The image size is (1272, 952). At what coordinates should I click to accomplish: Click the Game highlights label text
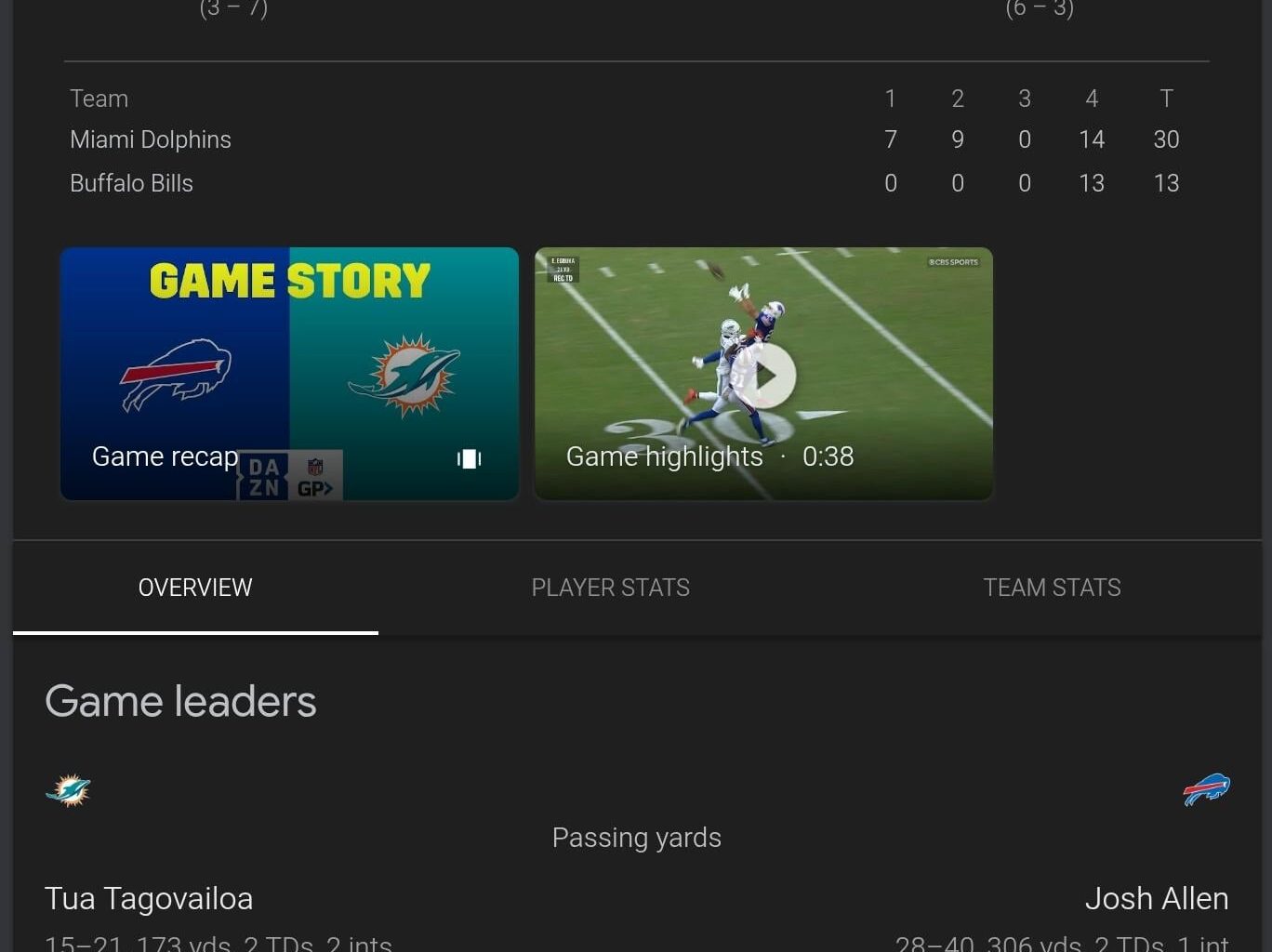point(664,456)
